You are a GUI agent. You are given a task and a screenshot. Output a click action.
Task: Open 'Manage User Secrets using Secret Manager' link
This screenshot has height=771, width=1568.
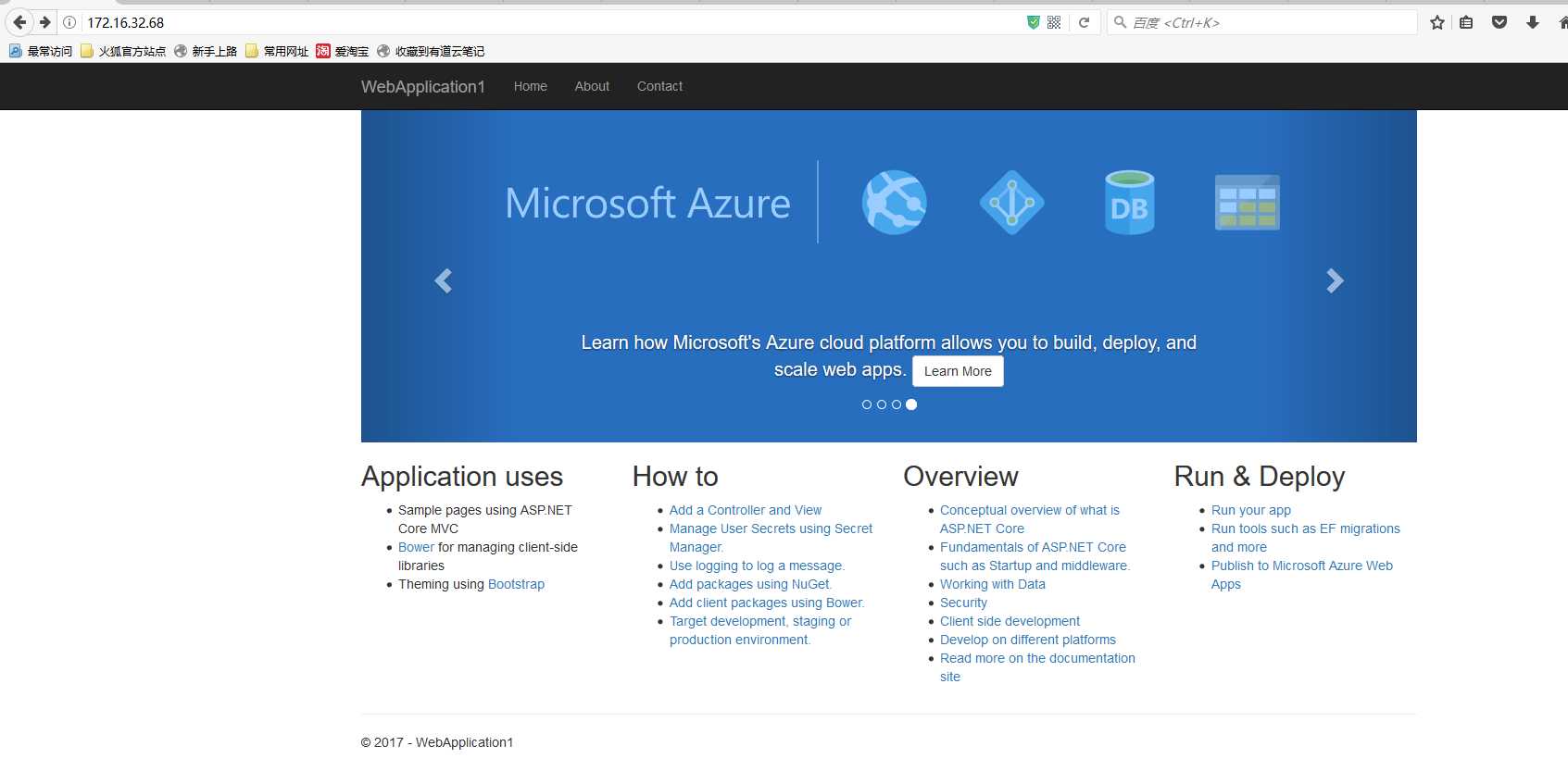click(771, 538)
